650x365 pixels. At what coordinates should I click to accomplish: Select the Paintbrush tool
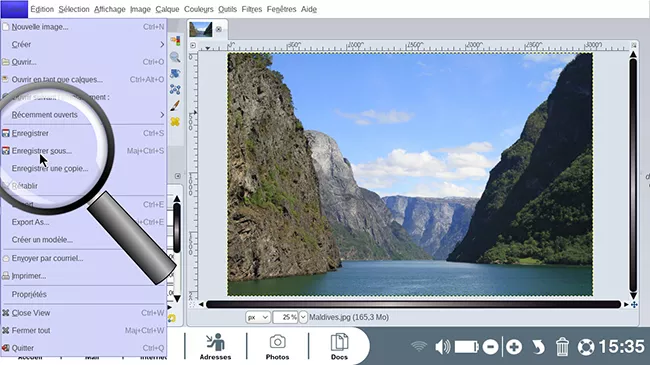click(x=175, y=105)
